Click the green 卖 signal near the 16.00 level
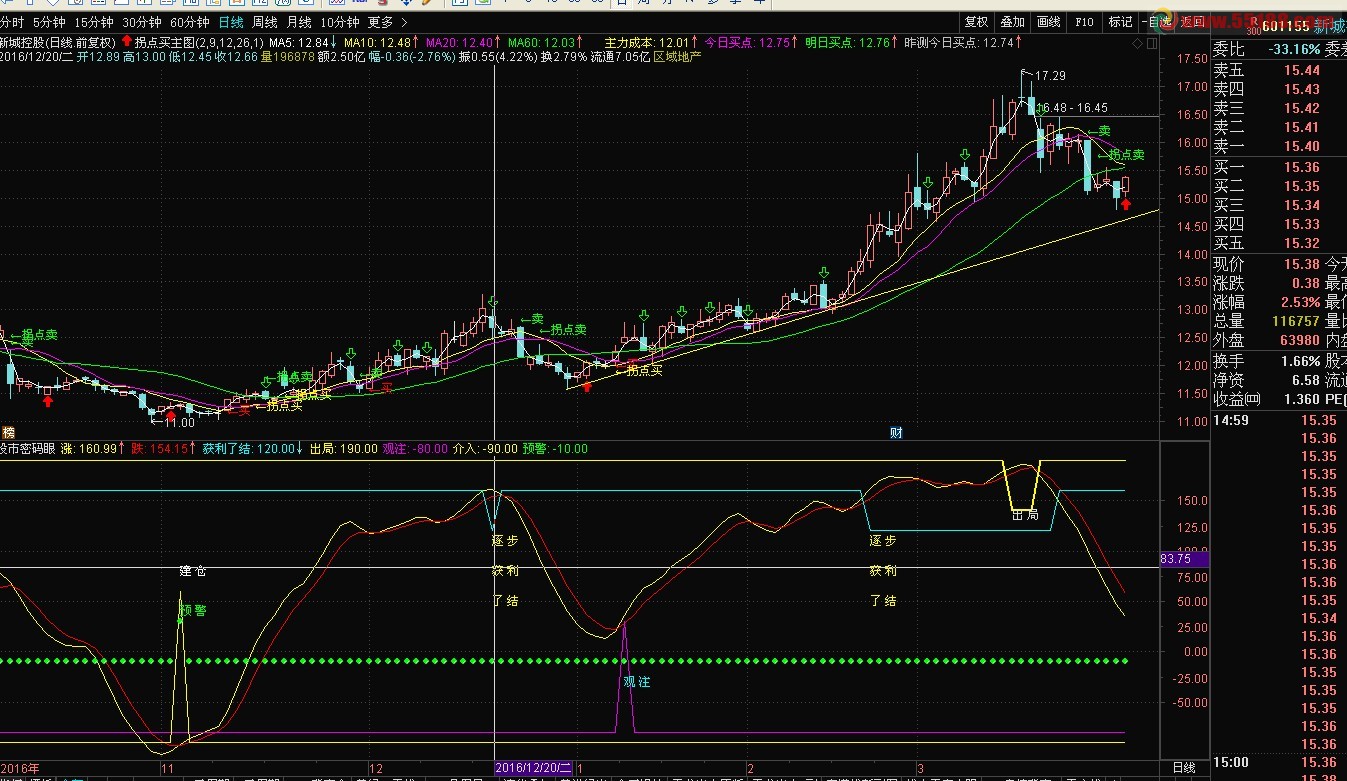The height and width of the screenshot is (781, 1347). pos(1099,131)
